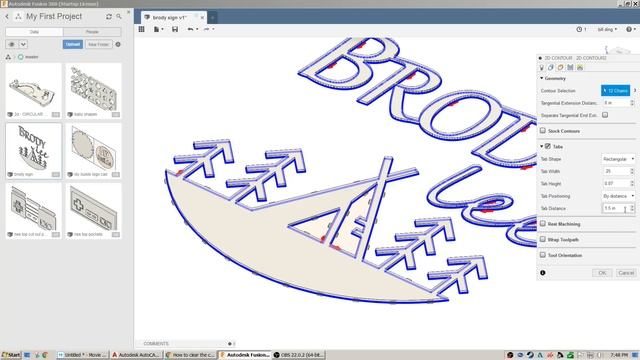Viewport: 640px width, 360px height.
Task: Edit the Tab Width field
Action: pyautogui.click(x=616, y=171)
